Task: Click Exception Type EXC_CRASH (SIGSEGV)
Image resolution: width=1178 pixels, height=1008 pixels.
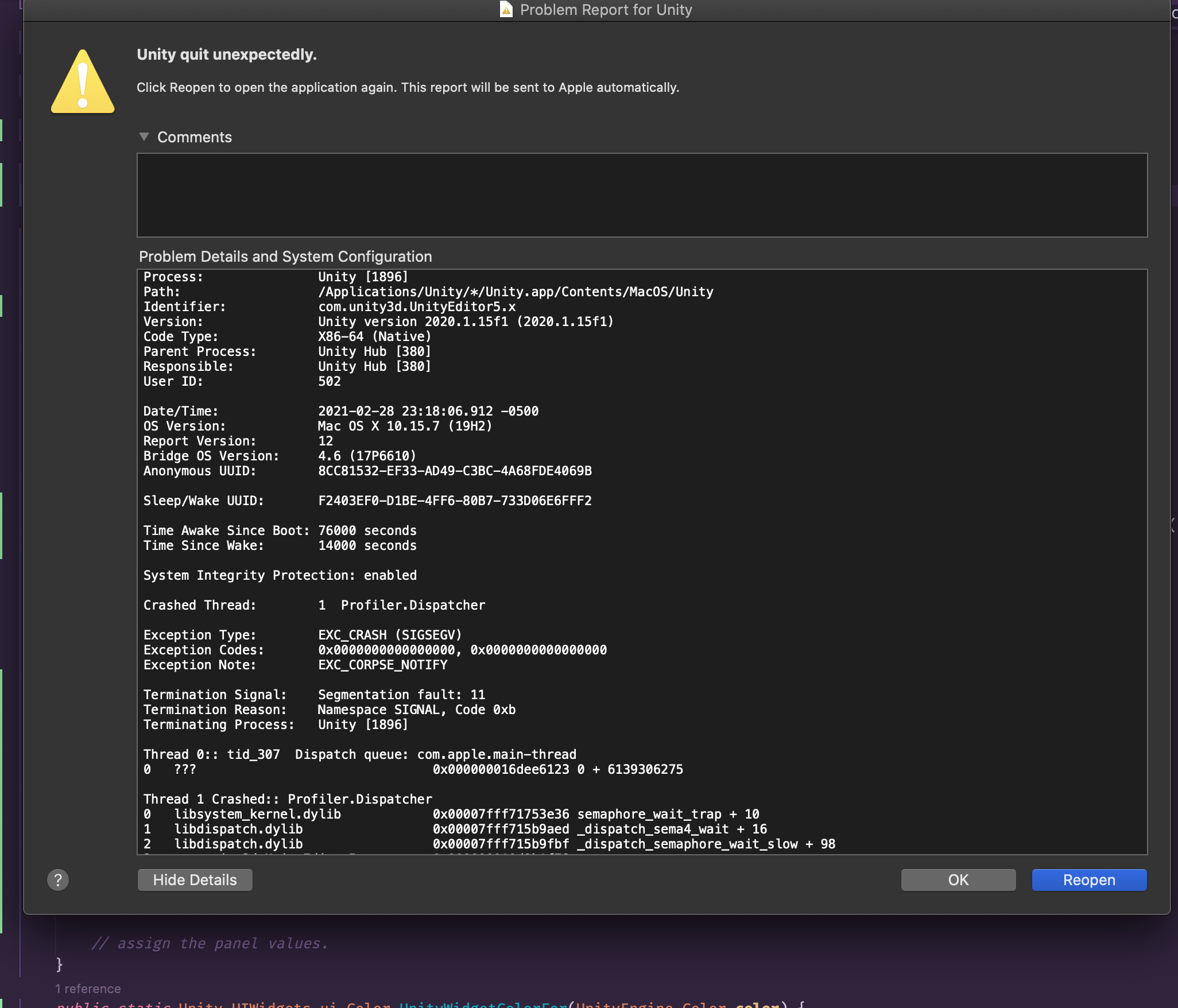Action: [303, 635]
